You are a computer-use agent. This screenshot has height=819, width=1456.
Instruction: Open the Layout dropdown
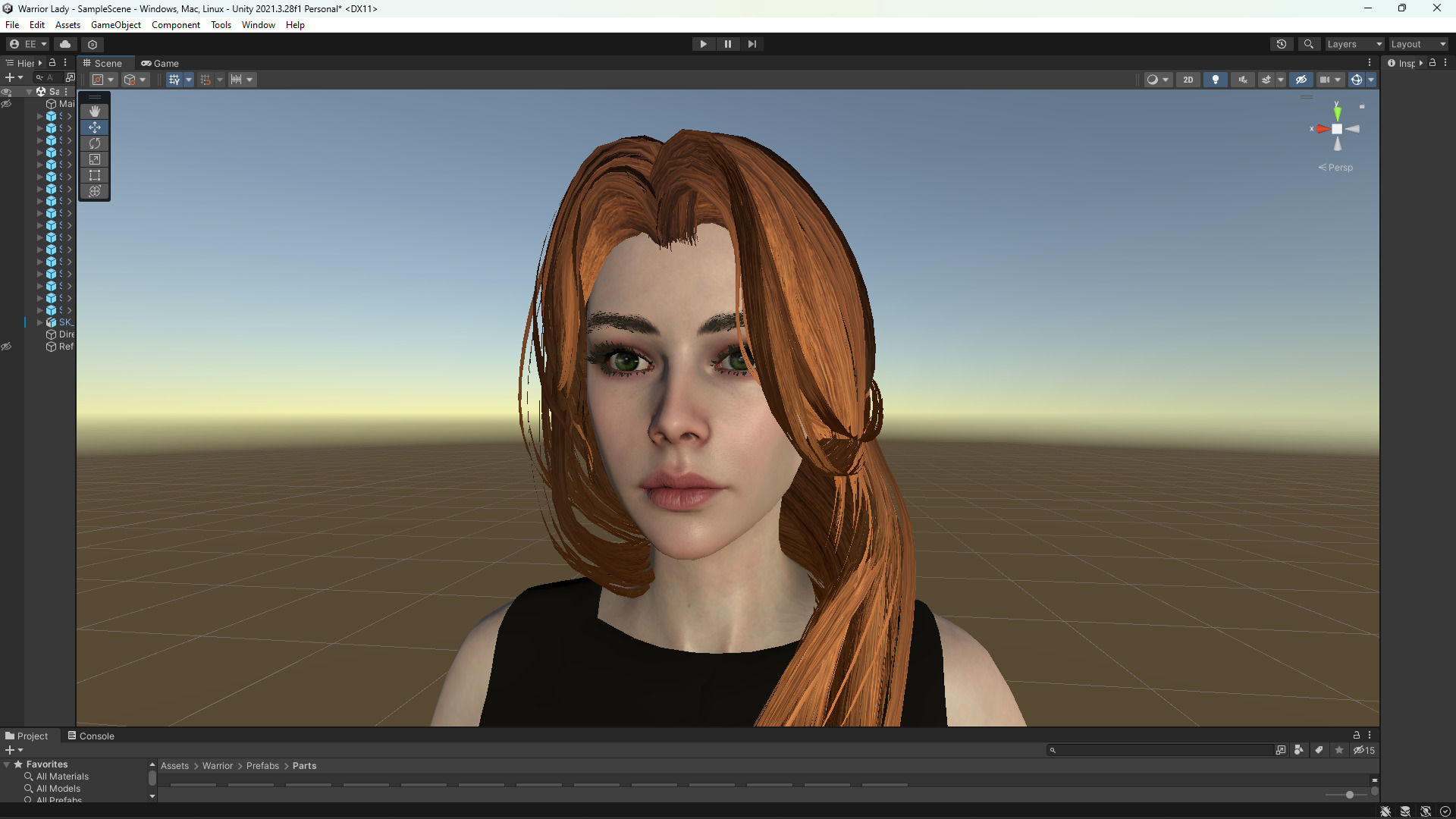coord(1418,44)
